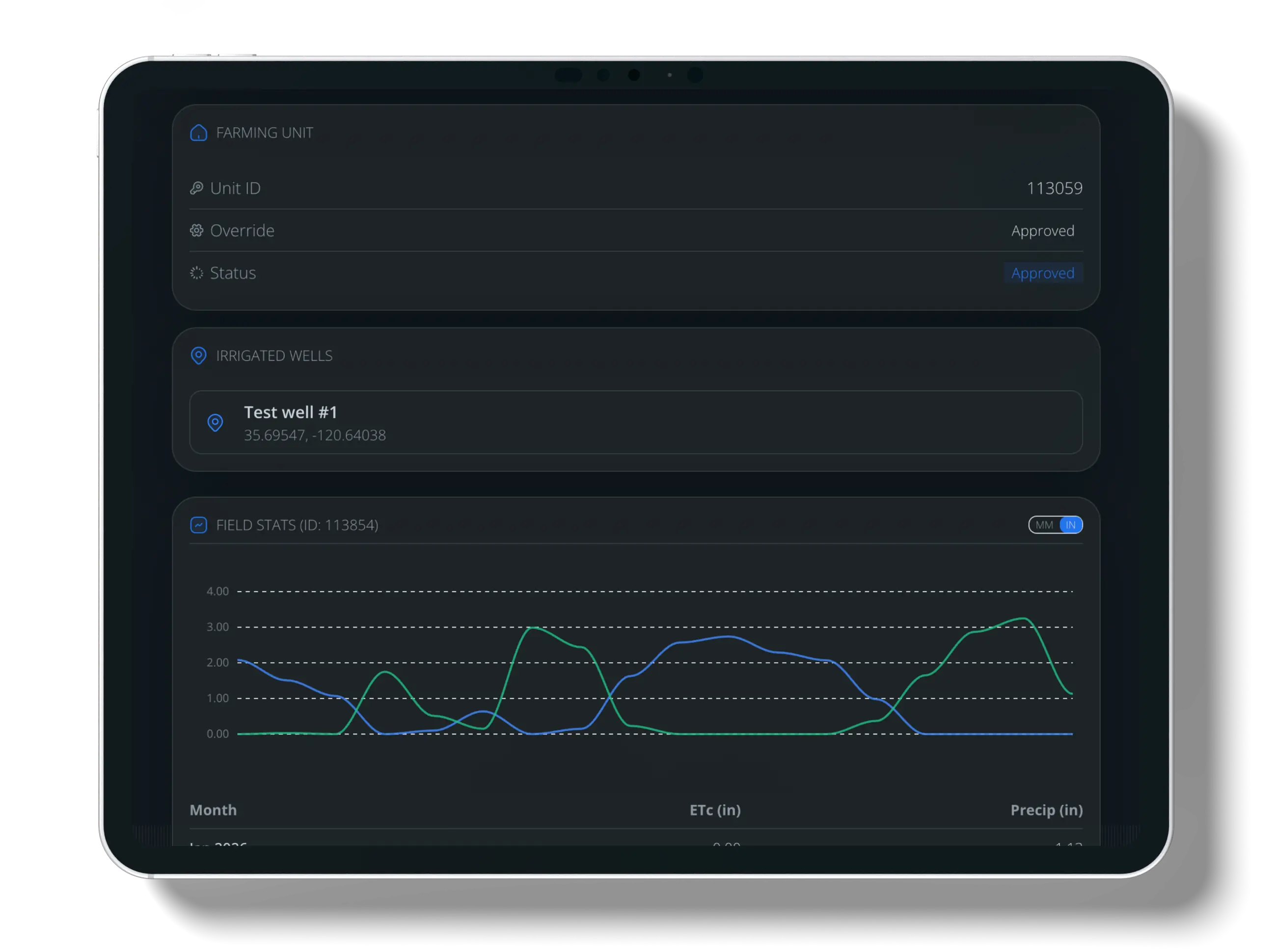
Task: Collapse the IRRIGATED WELLS panel
Action: (274, 356)
